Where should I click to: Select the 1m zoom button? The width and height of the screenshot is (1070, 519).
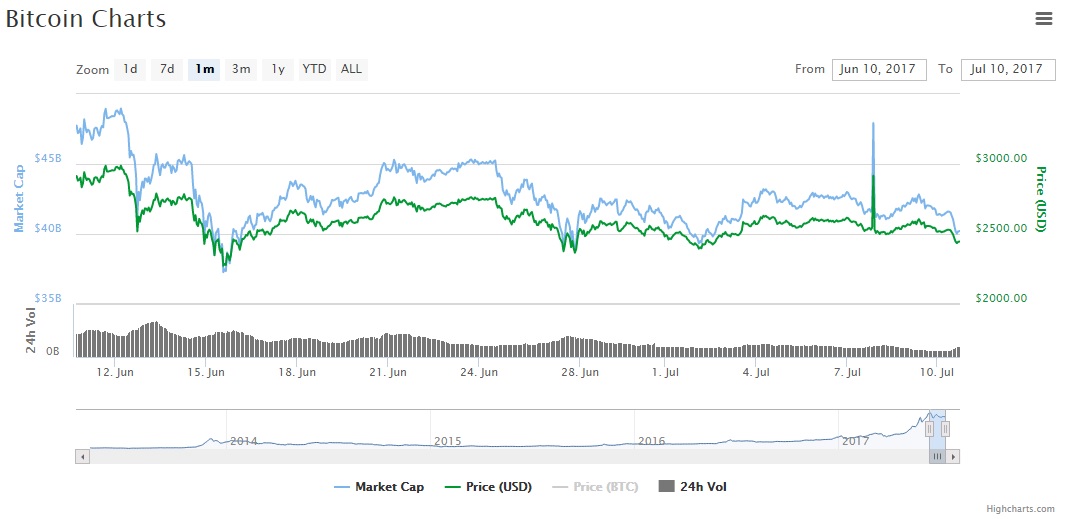click(x=204, y=69)
